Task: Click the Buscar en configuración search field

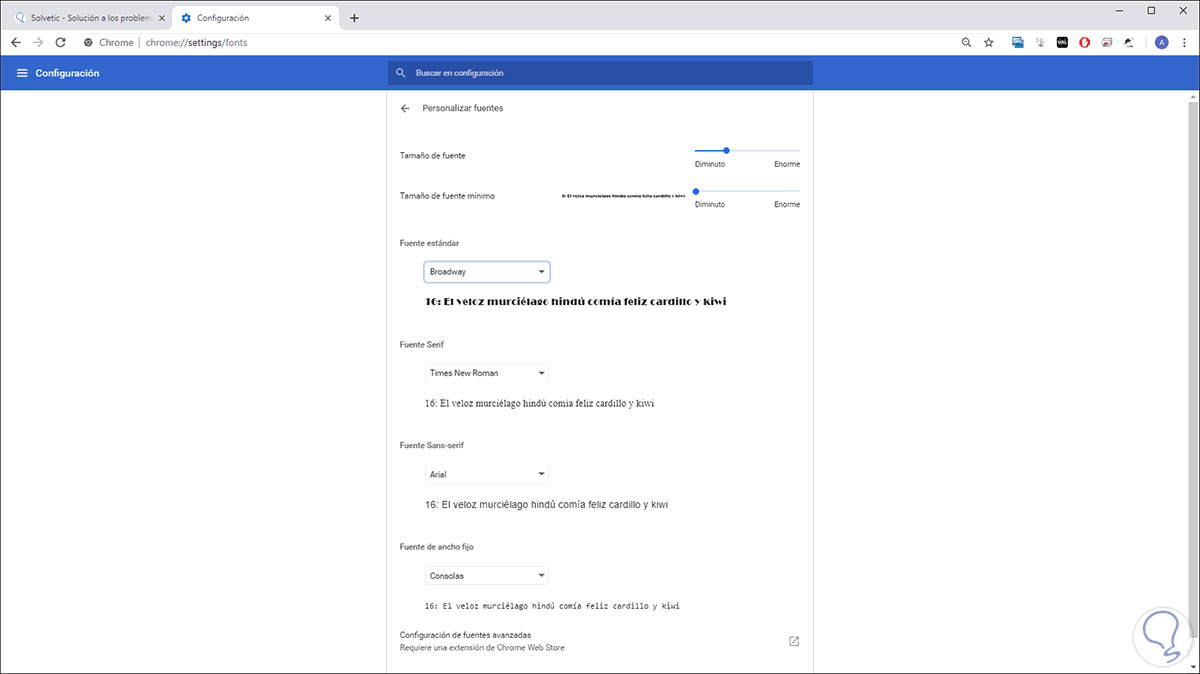Action: [x=600, y=73]
